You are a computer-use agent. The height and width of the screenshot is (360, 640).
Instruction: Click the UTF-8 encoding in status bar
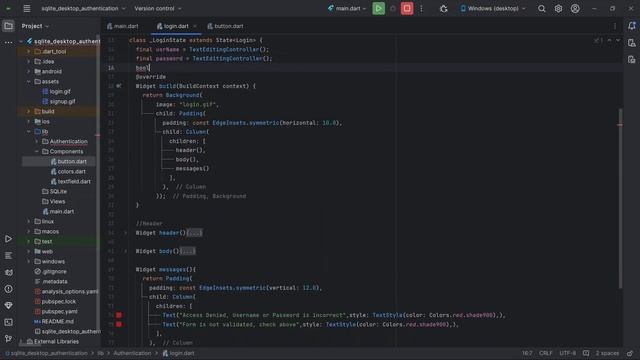coord(568,353)
